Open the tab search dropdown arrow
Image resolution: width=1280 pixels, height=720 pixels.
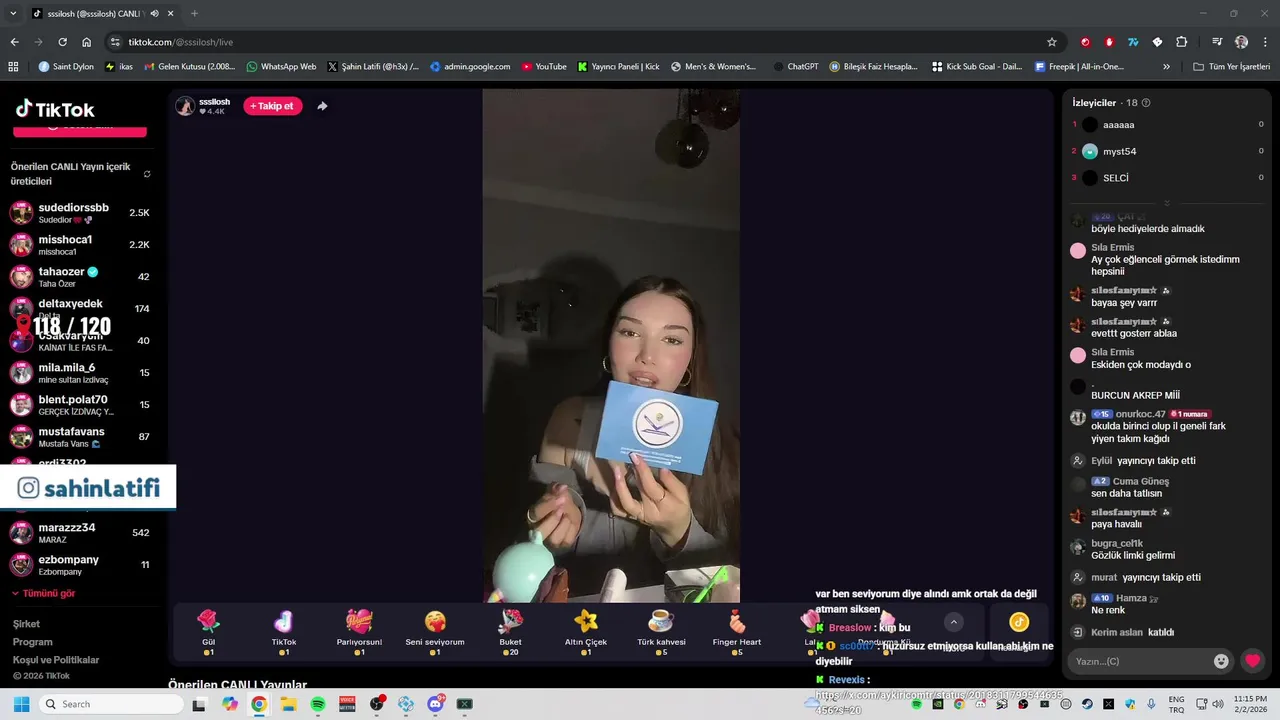coord(13,14)
